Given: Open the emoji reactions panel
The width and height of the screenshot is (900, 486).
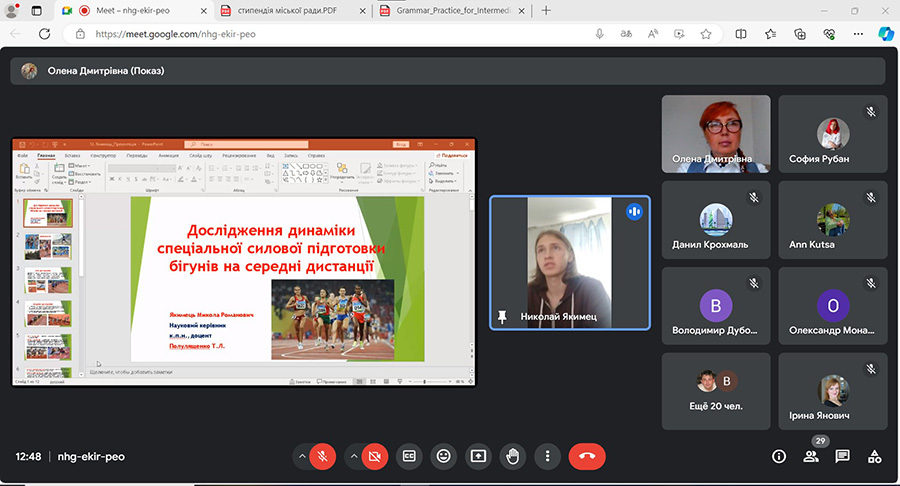Looking at the screenshot, I should coord(444,456).
